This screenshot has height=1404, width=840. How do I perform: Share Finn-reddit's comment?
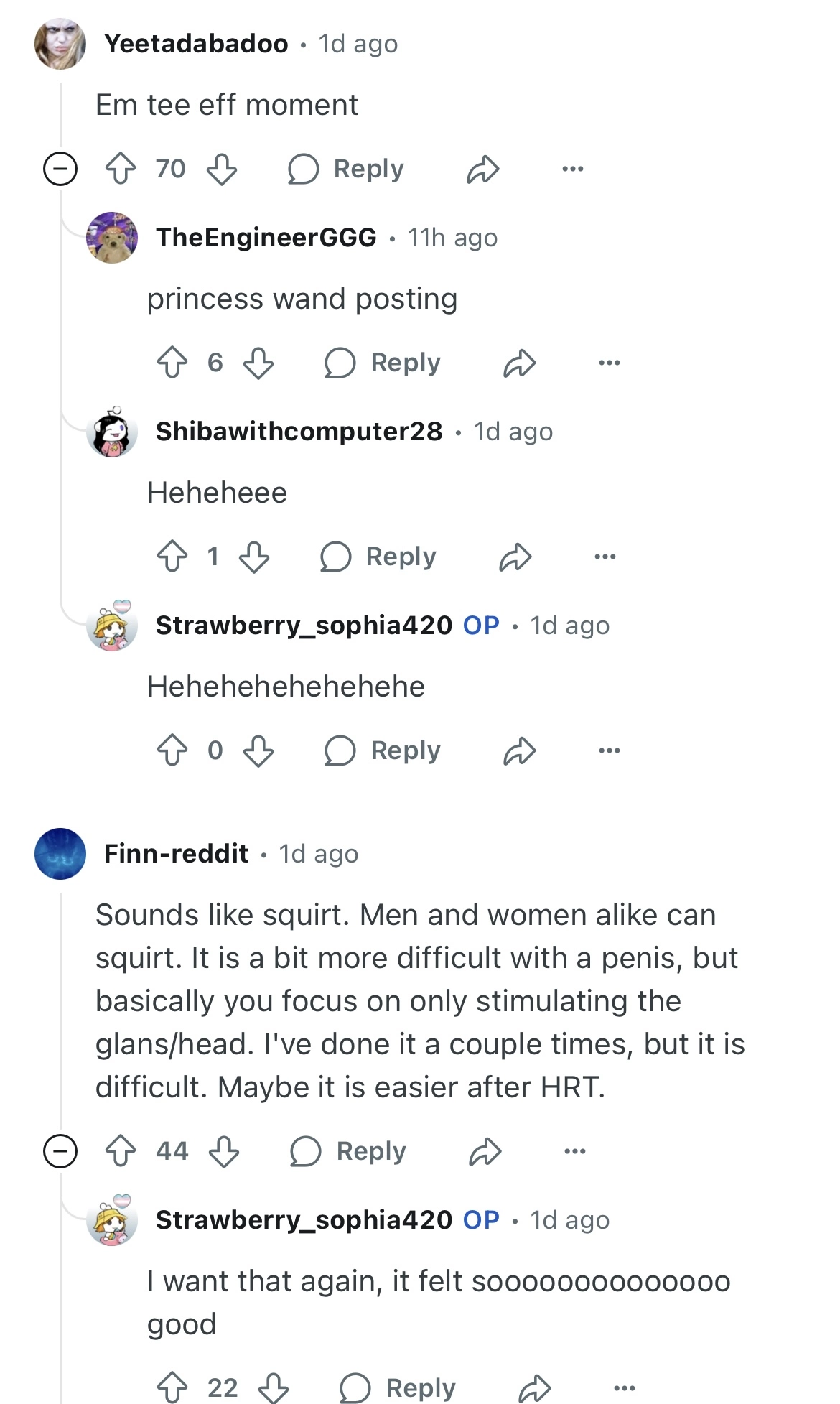[x=485, y=1151]
